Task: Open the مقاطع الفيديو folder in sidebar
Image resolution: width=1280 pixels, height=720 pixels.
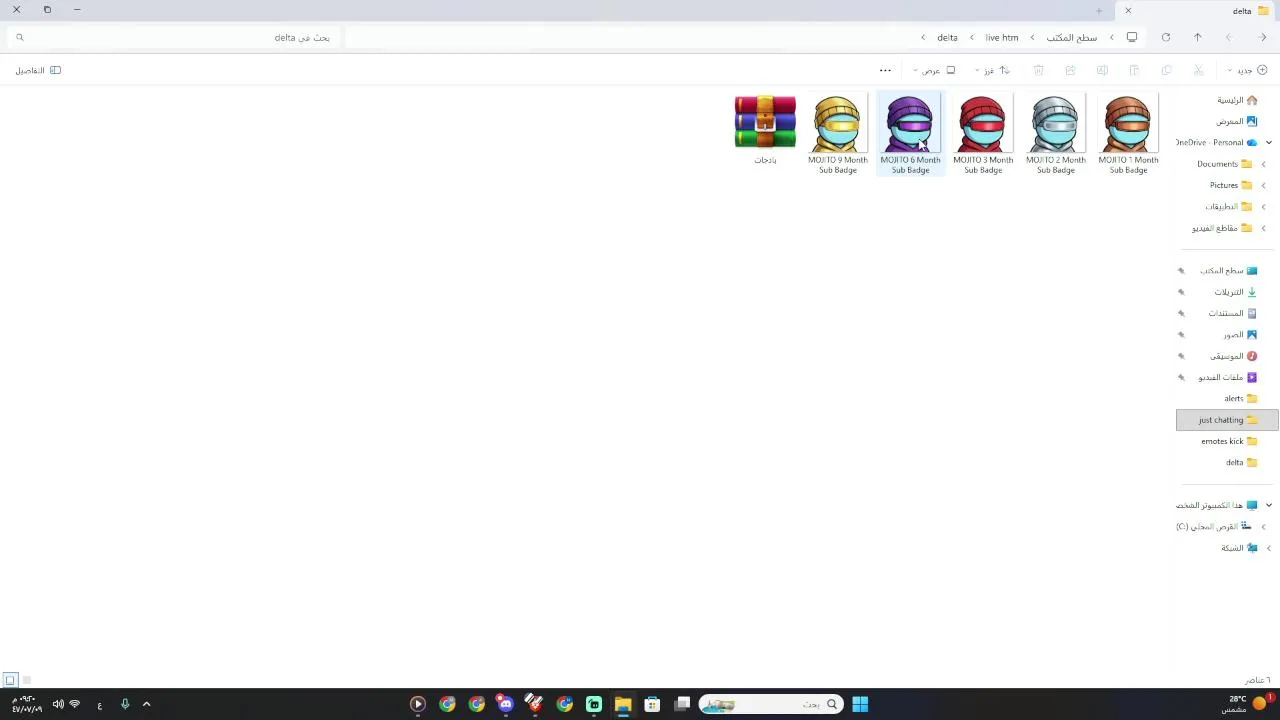Action: (x=1221, y=228)
